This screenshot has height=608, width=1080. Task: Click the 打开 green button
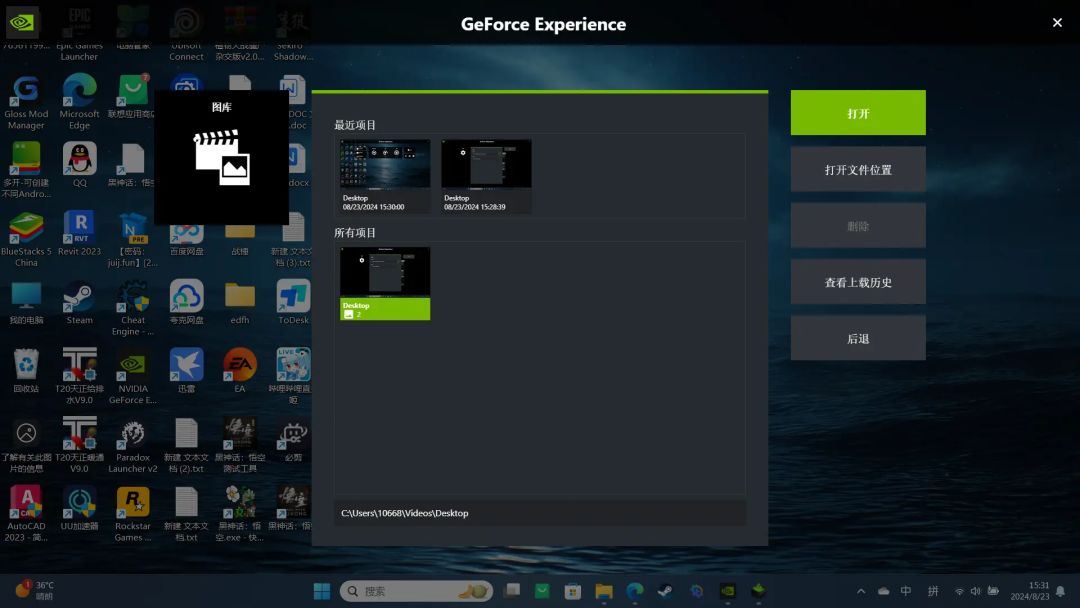tap(858, 113)
